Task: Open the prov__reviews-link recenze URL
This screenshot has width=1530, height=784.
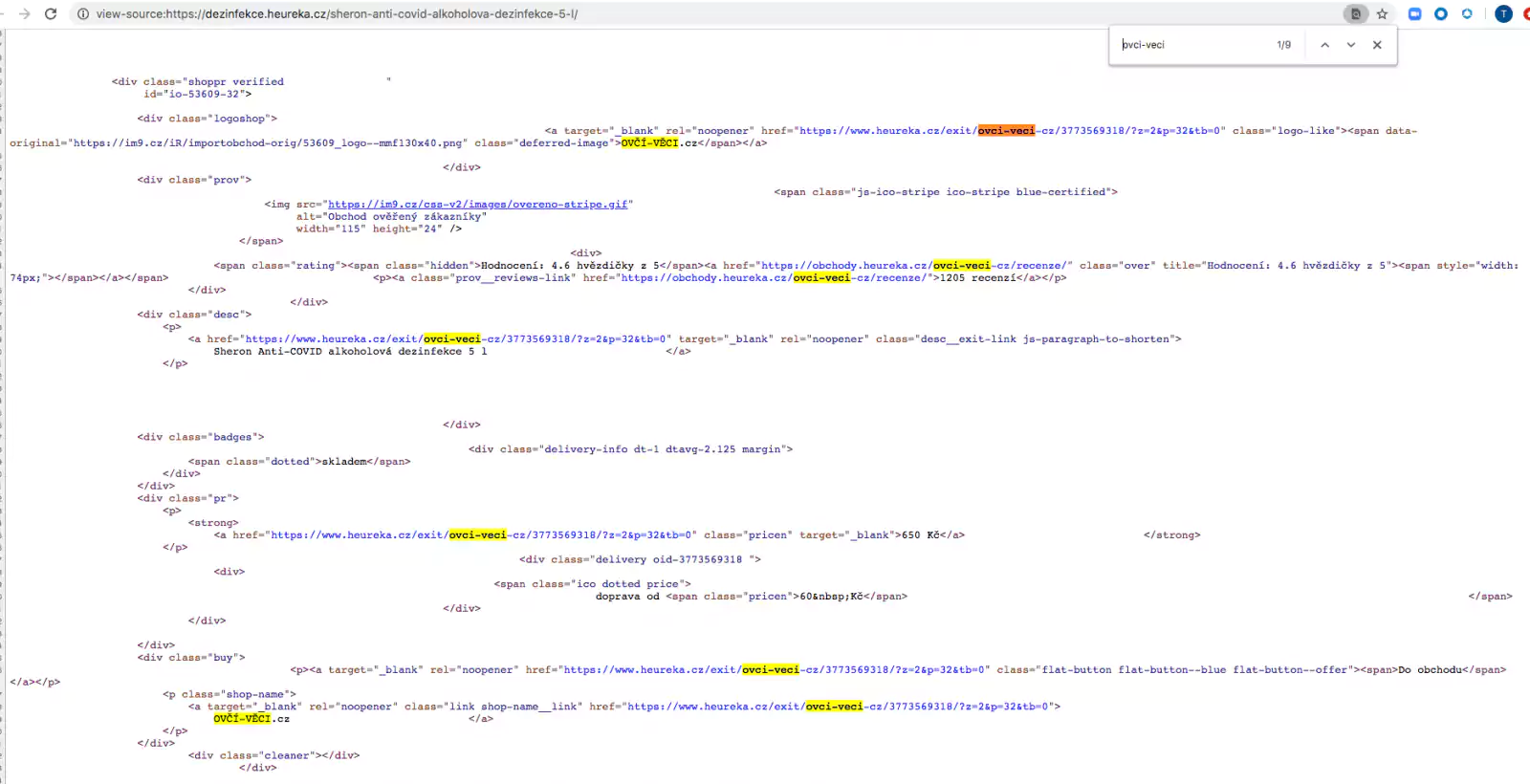Action: pyautogui.click(x=774, y=278)
